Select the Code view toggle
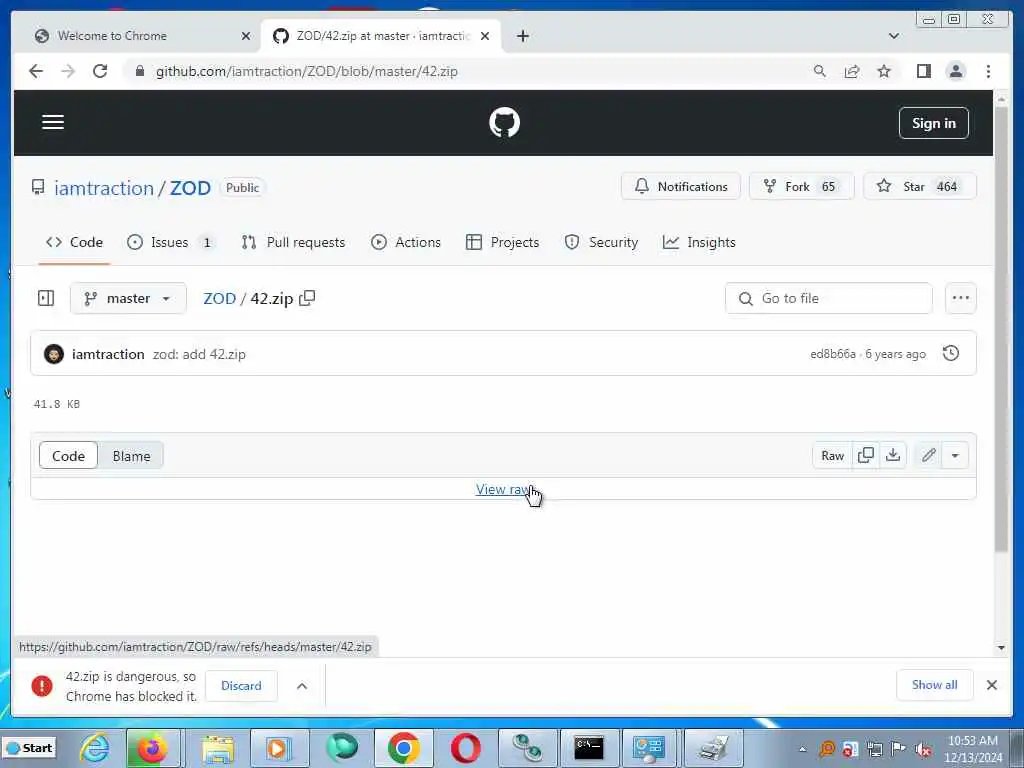This screenshot has width=1024, height=768. point(69,456)
